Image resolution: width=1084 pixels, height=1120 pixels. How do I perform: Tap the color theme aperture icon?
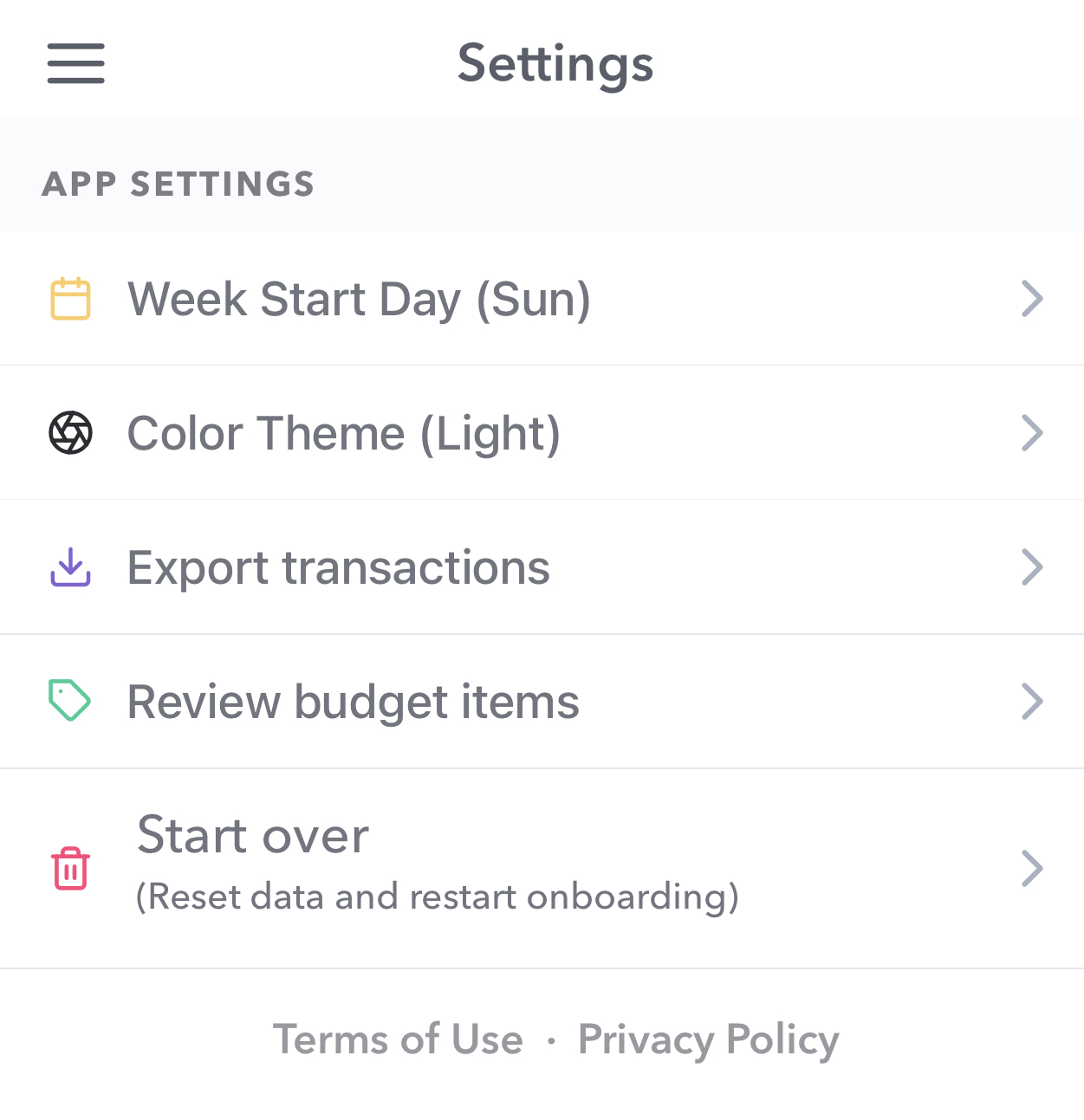coord(70,432)
